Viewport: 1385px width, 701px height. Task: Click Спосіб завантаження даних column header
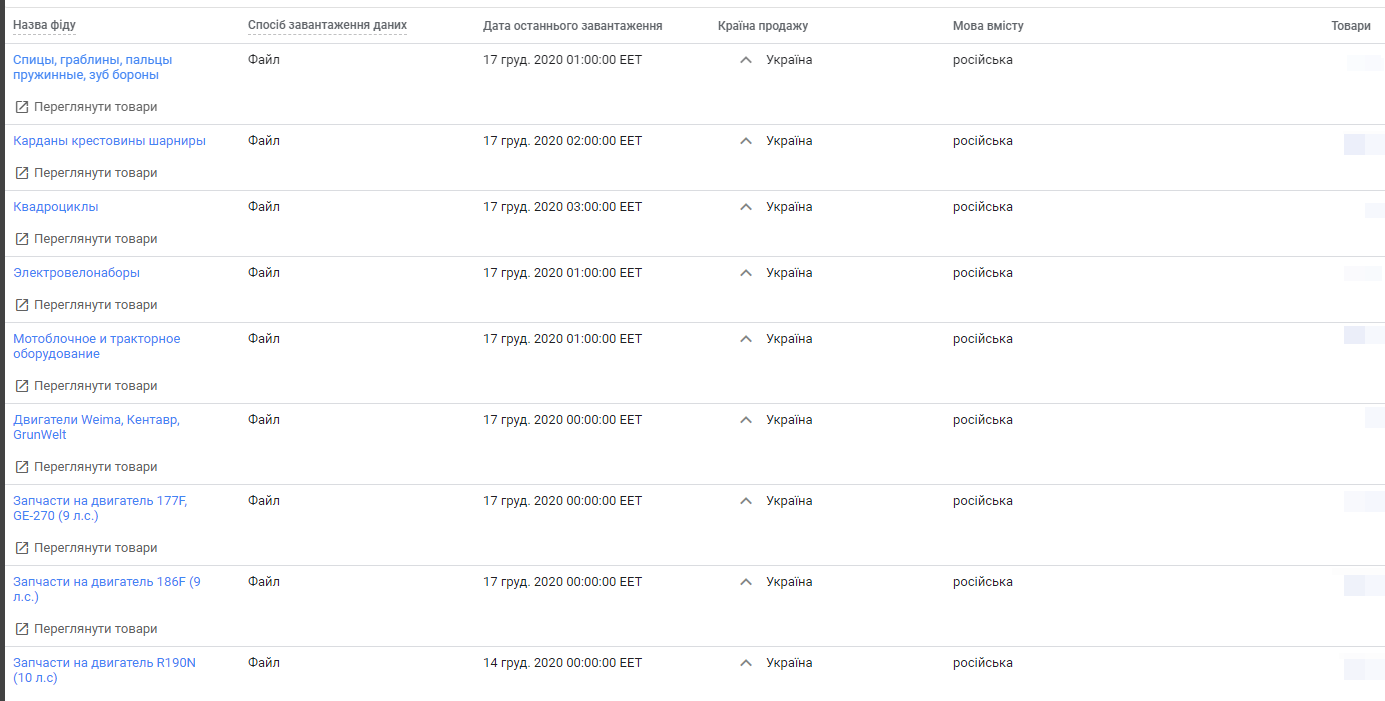[x=327, y=25]
